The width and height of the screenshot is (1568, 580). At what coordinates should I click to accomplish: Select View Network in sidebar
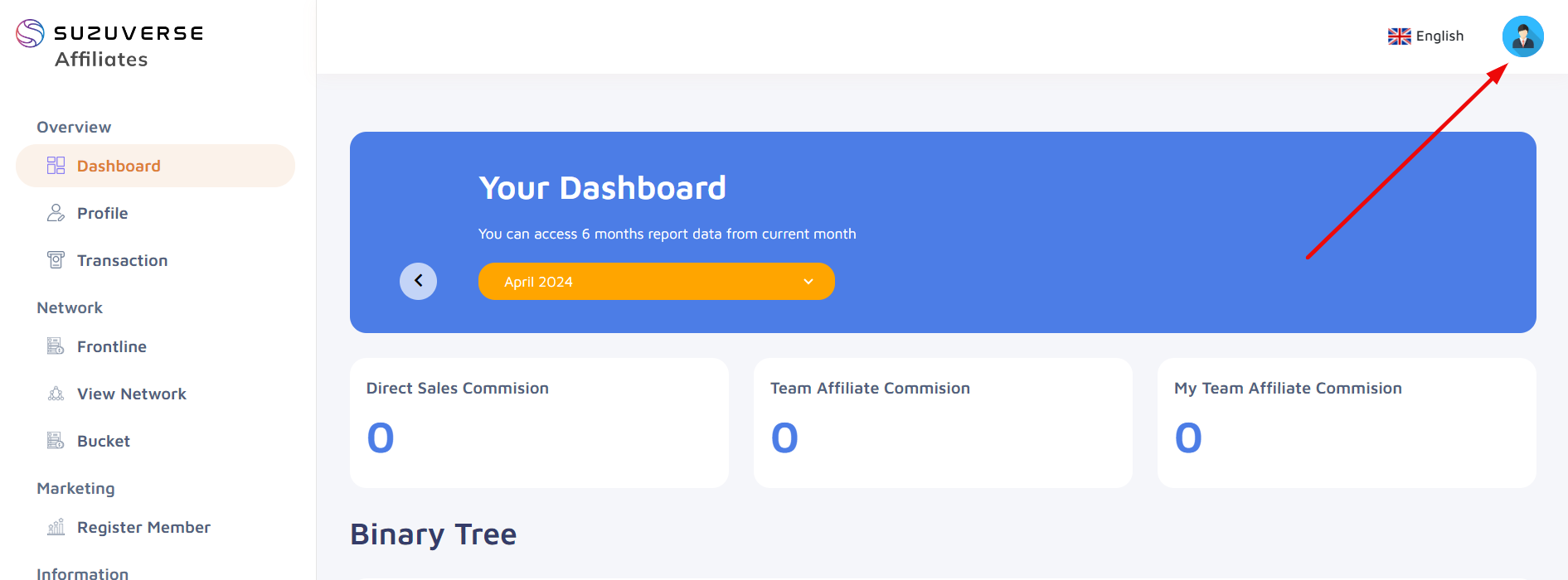(155, 394)
